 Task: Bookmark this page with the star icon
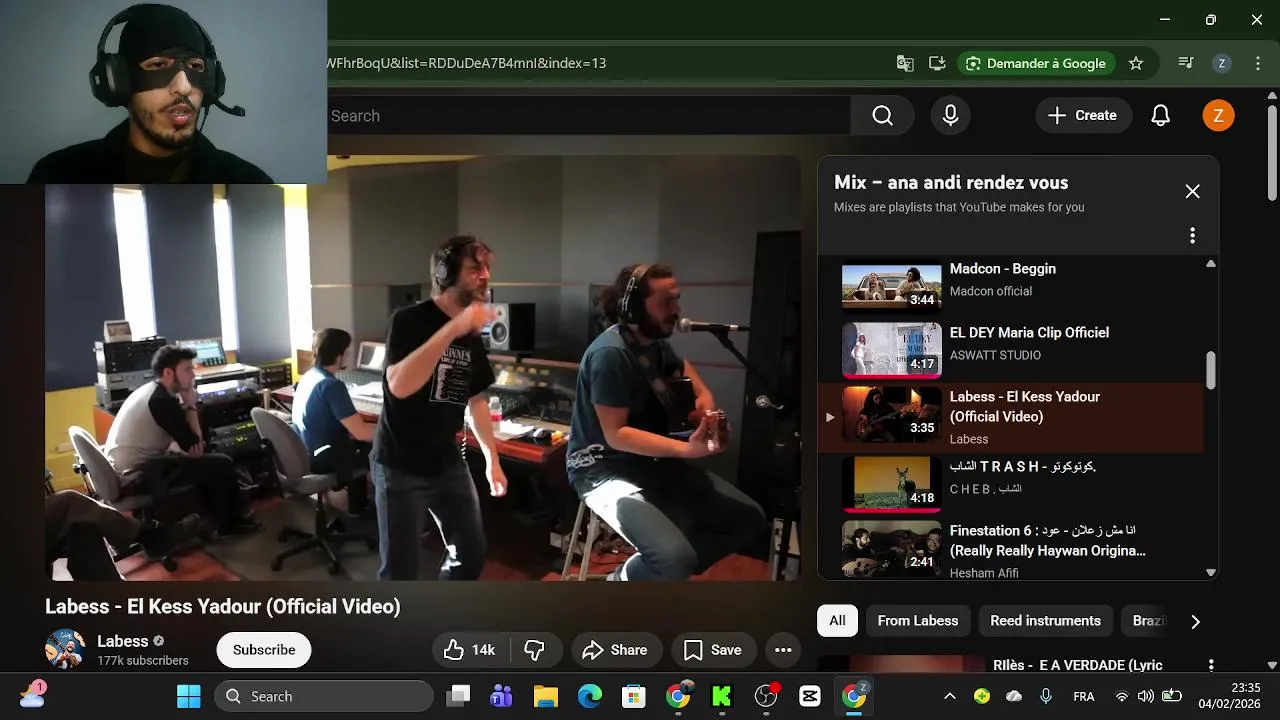click(x=1136, y=63)
